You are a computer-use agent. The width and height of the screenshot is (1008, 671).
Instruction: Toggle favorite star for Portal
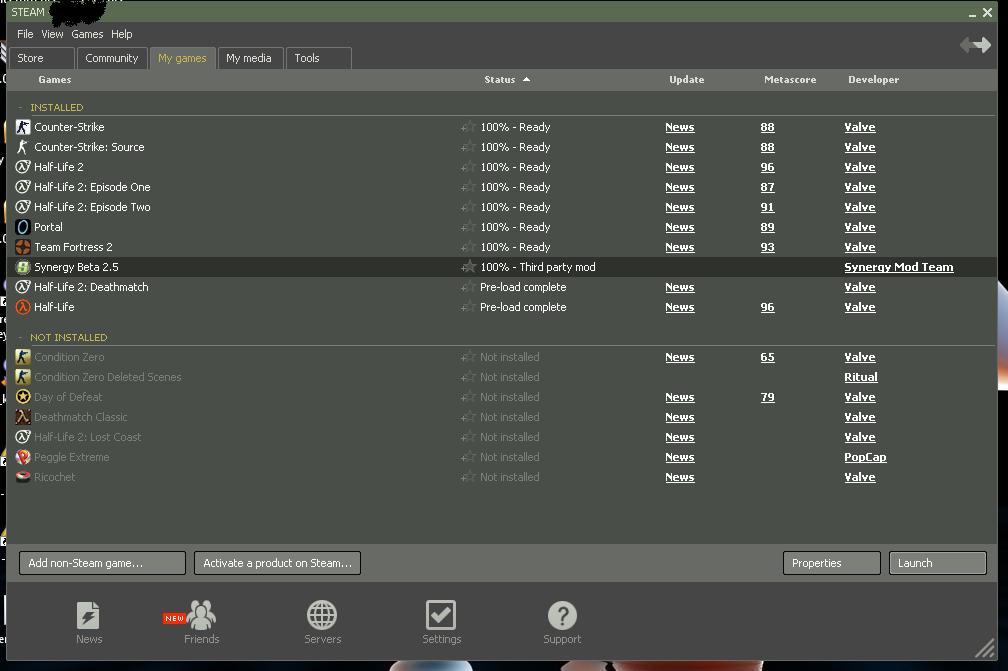click(x=469, y=226)
